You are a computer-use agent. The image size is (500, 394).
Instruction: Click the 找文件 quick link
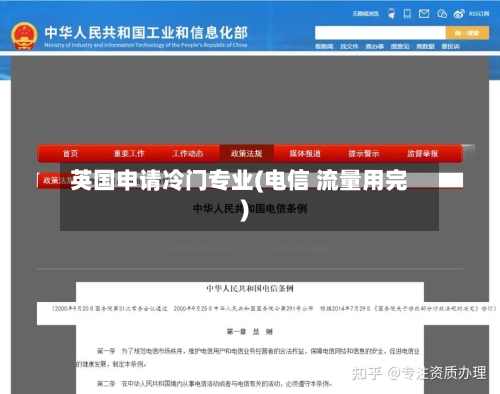349,46
